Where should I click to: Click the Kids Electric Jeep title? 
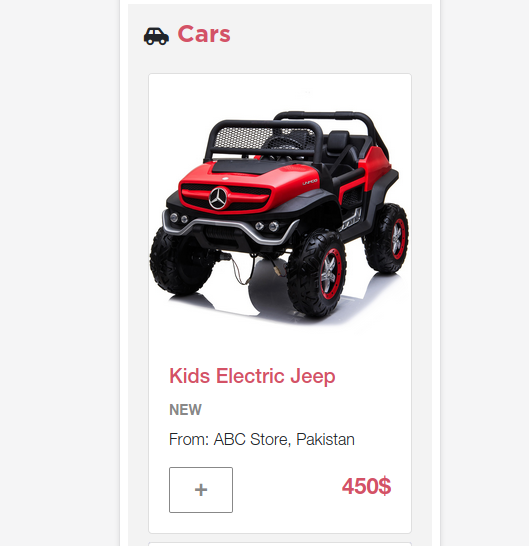click(x=252, y=376)
